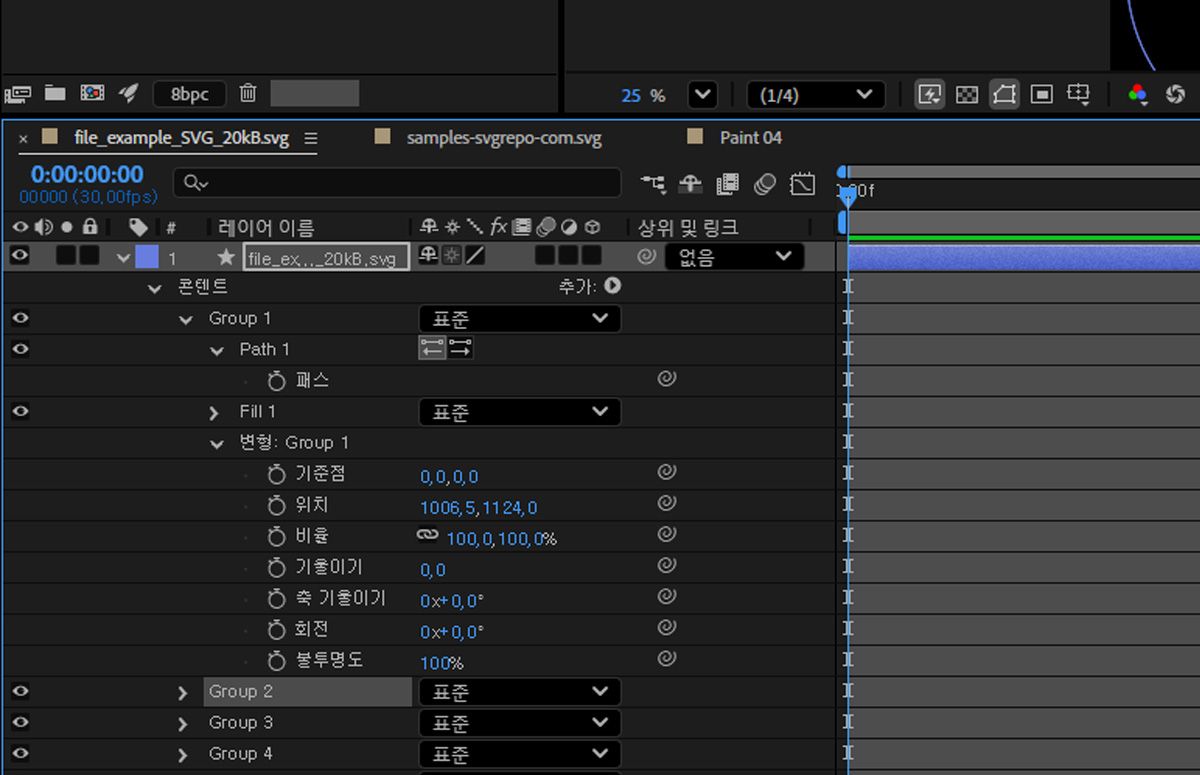Click stopwatch for 비율 property
Image resolution: width=1200 pixels, height=775 pixels.
[277, 537]
